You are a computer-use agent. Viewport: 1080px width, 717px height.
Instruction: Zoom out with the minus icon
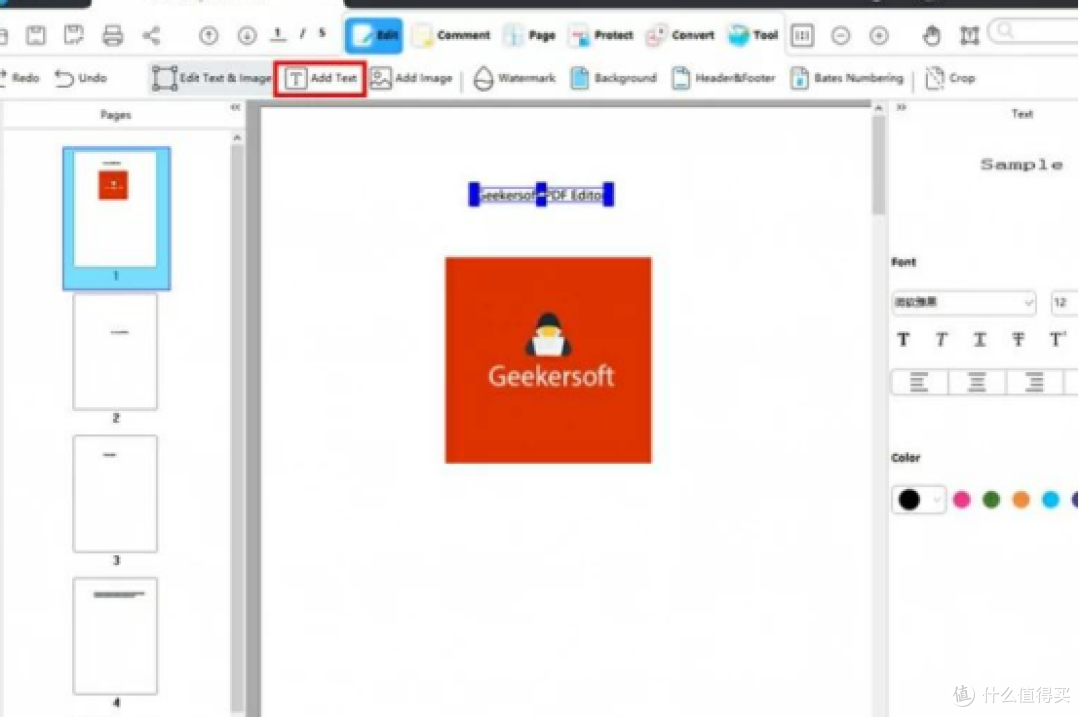point(840,35)
